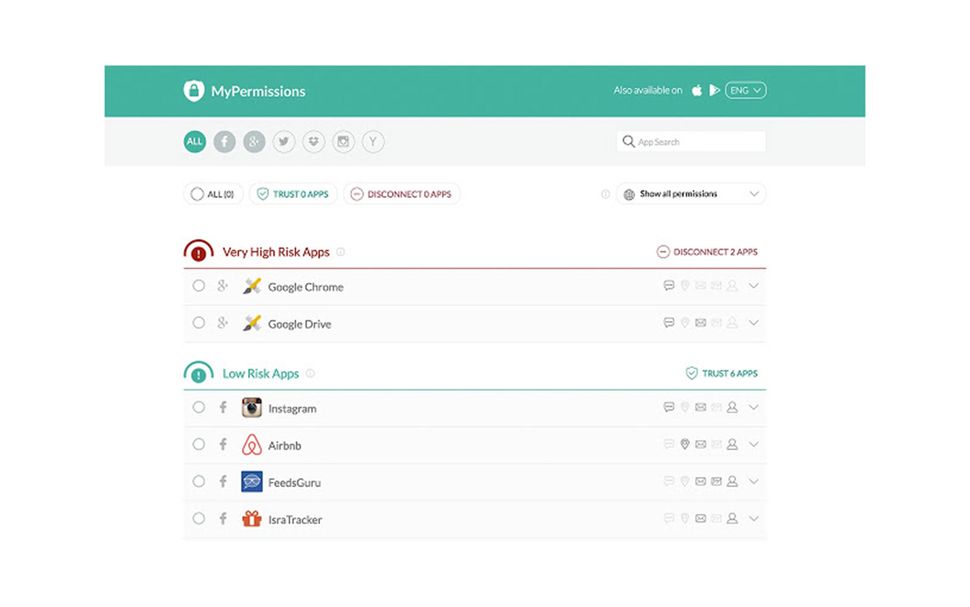
Task: Filter apps by Instagram
Action: point(343,141)
